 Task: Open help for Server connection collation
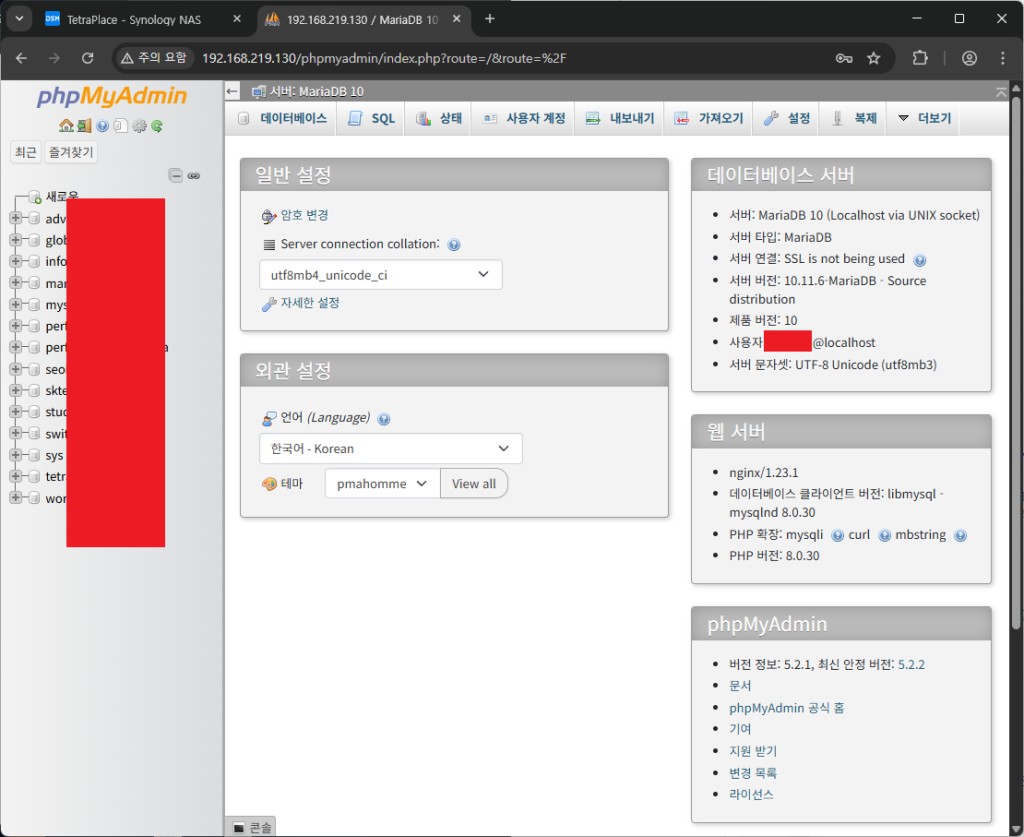click(454, 245)
